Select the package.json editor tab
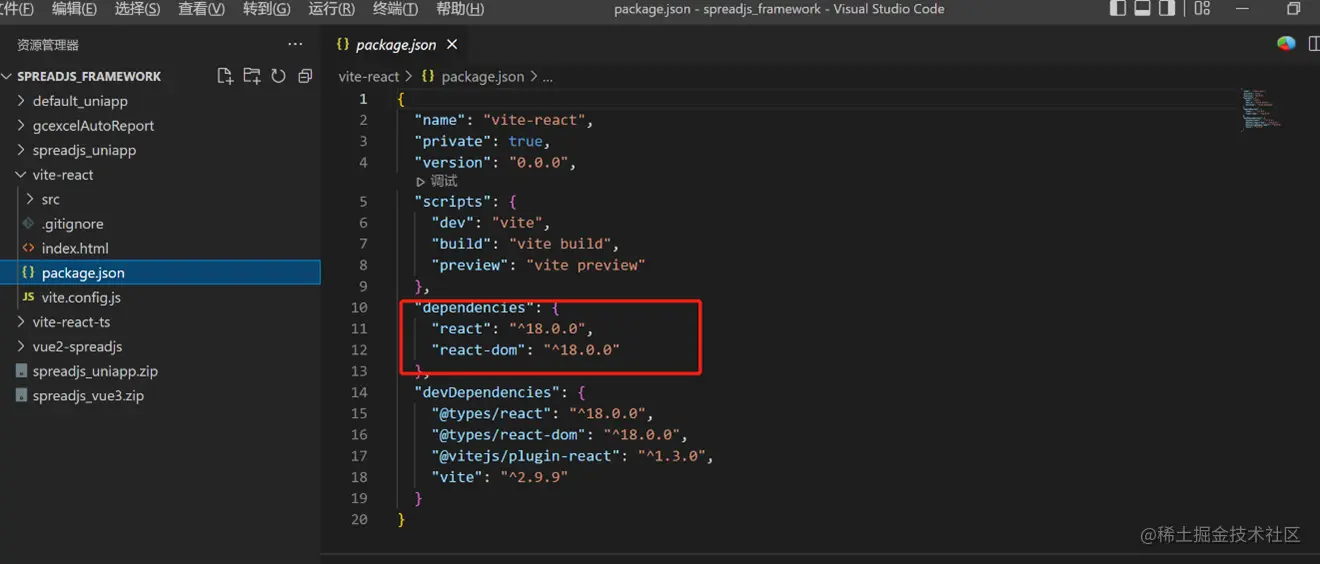Viewport: 1320px width, 564px height. click(397, 44)
